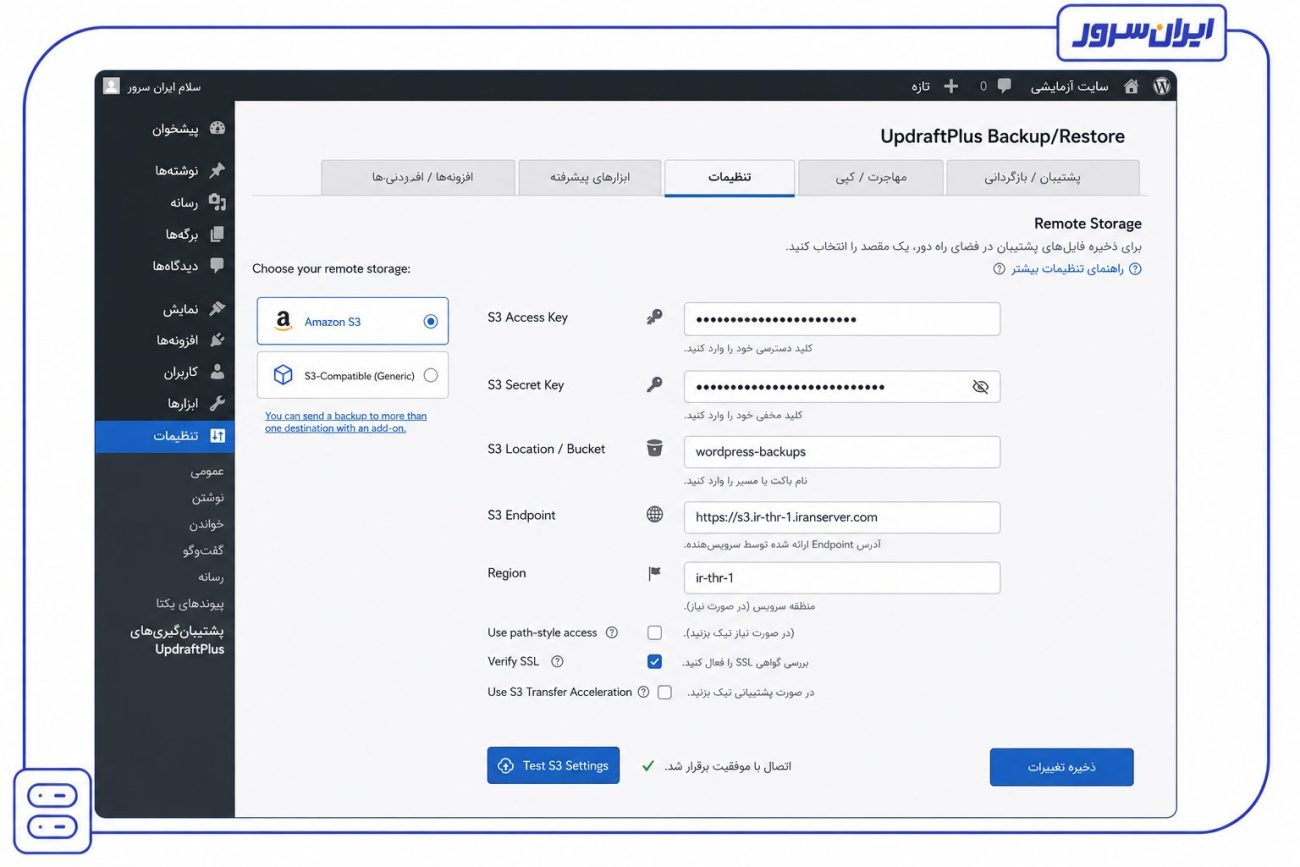The width and height of the screenshot is (1300, 867).
Task: Focus the S3 Secret Key input field
Action: [x=842, y=387]
